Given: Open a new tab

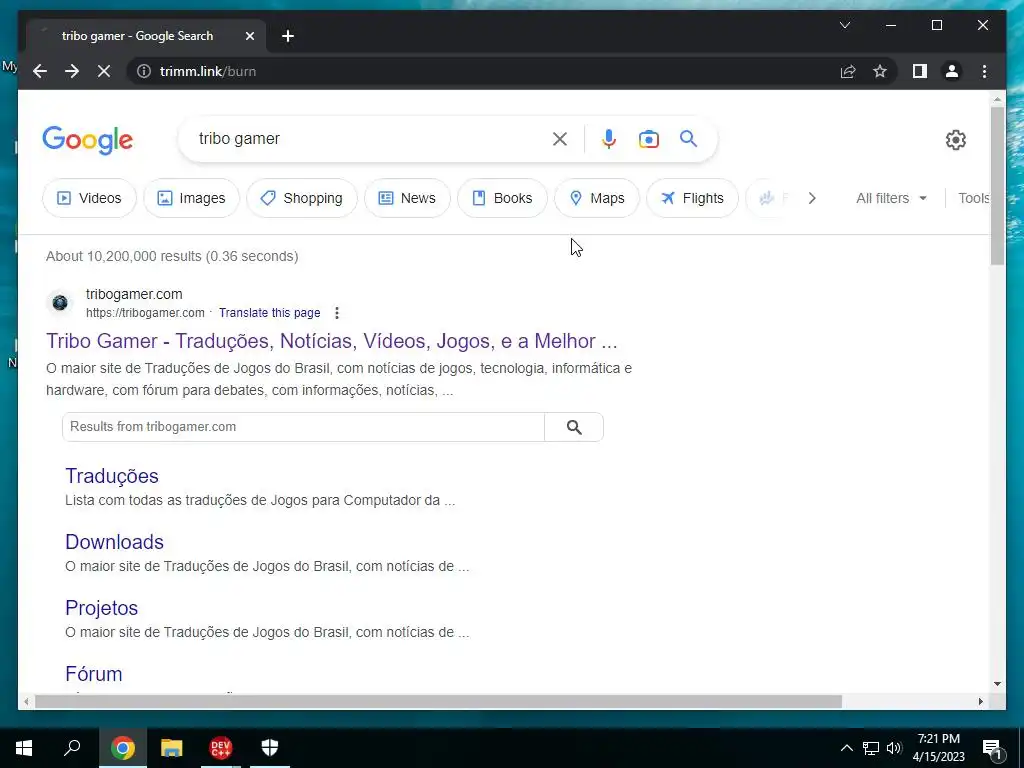Looking at the screenshot, I should pos(288,36).
